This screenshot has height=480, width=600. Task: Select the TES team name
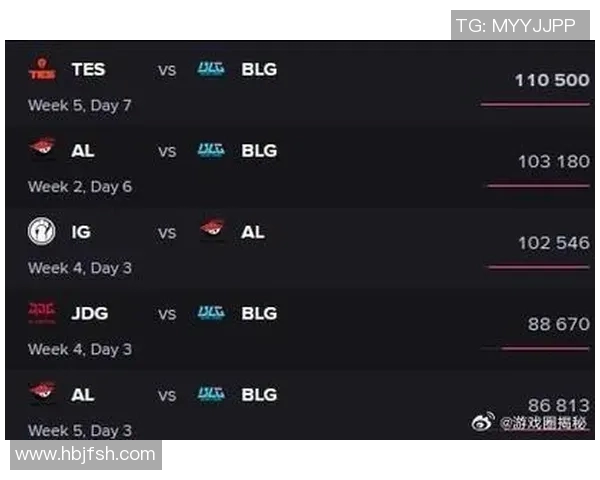(88, 69)
